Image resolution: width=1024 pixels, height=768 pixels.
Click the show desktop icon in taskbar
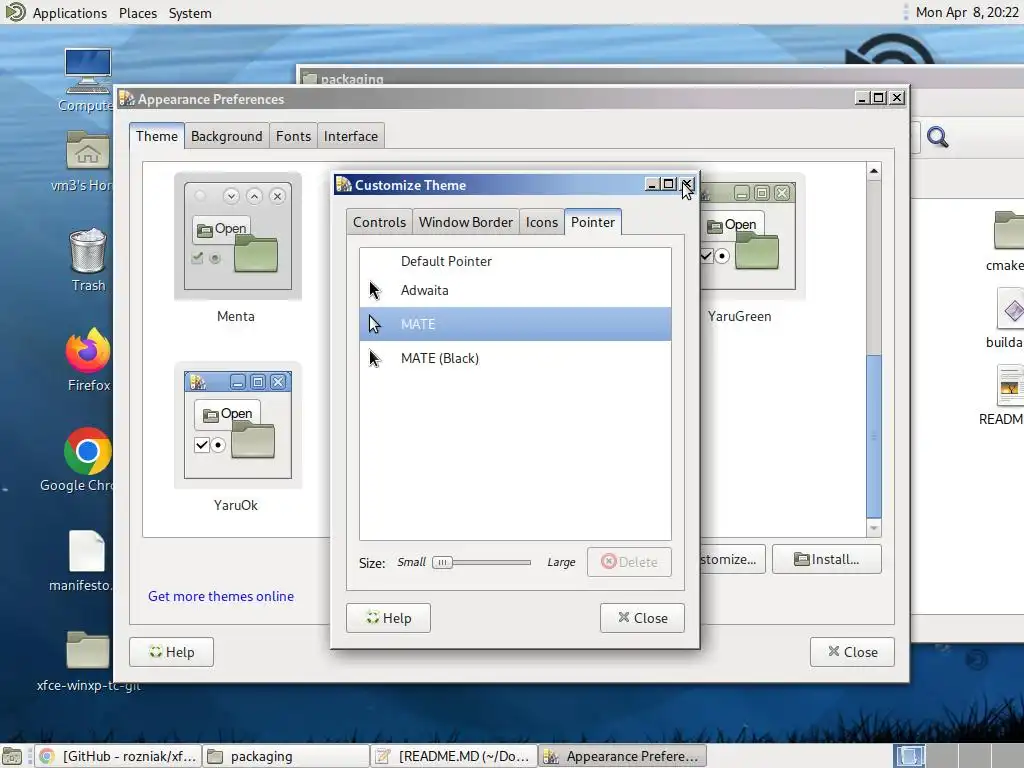tap(12, 756)
